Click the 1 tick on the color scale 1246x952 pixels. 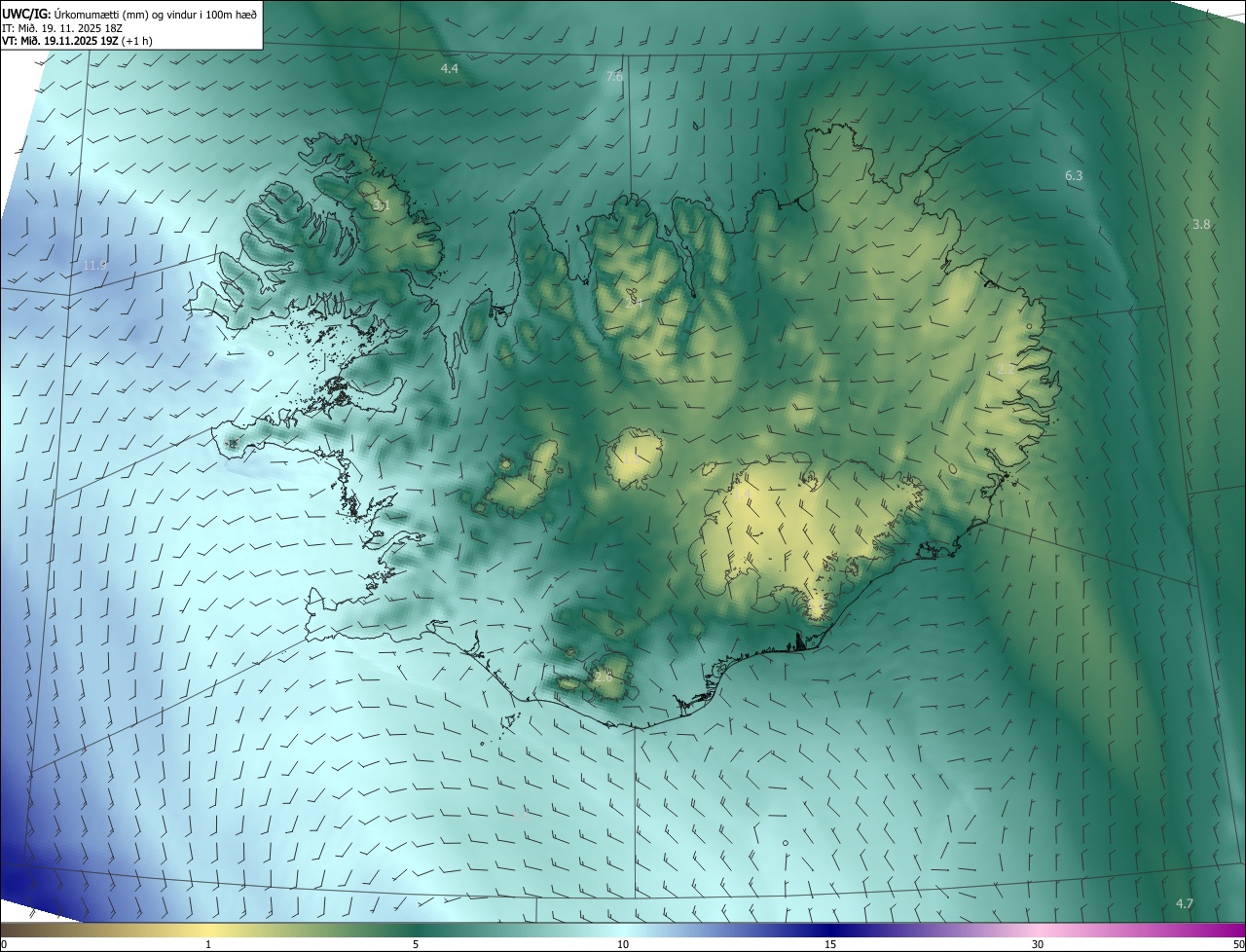(208, 945)
